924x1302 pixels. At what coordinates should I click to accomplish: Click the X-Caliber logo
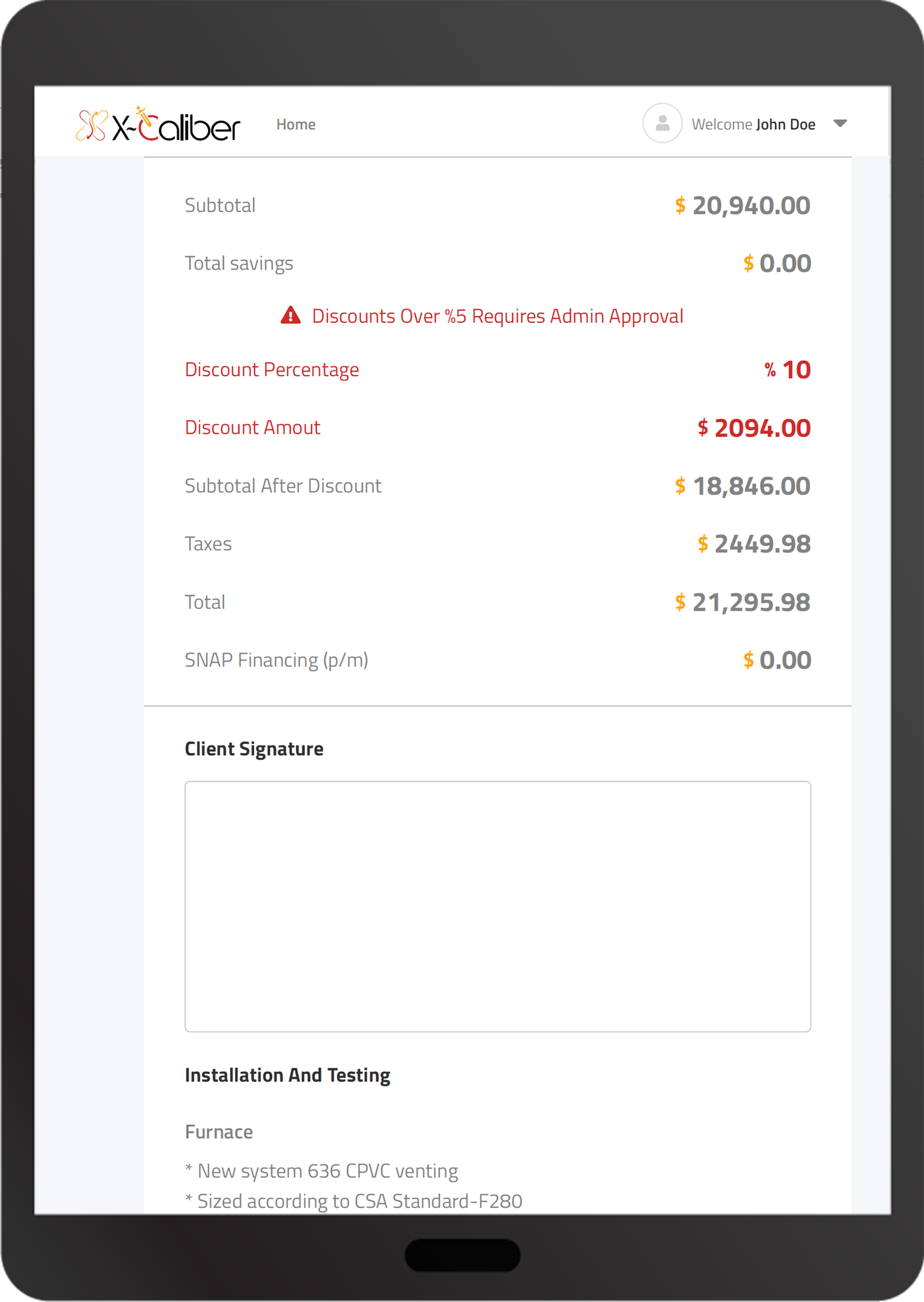158,125
